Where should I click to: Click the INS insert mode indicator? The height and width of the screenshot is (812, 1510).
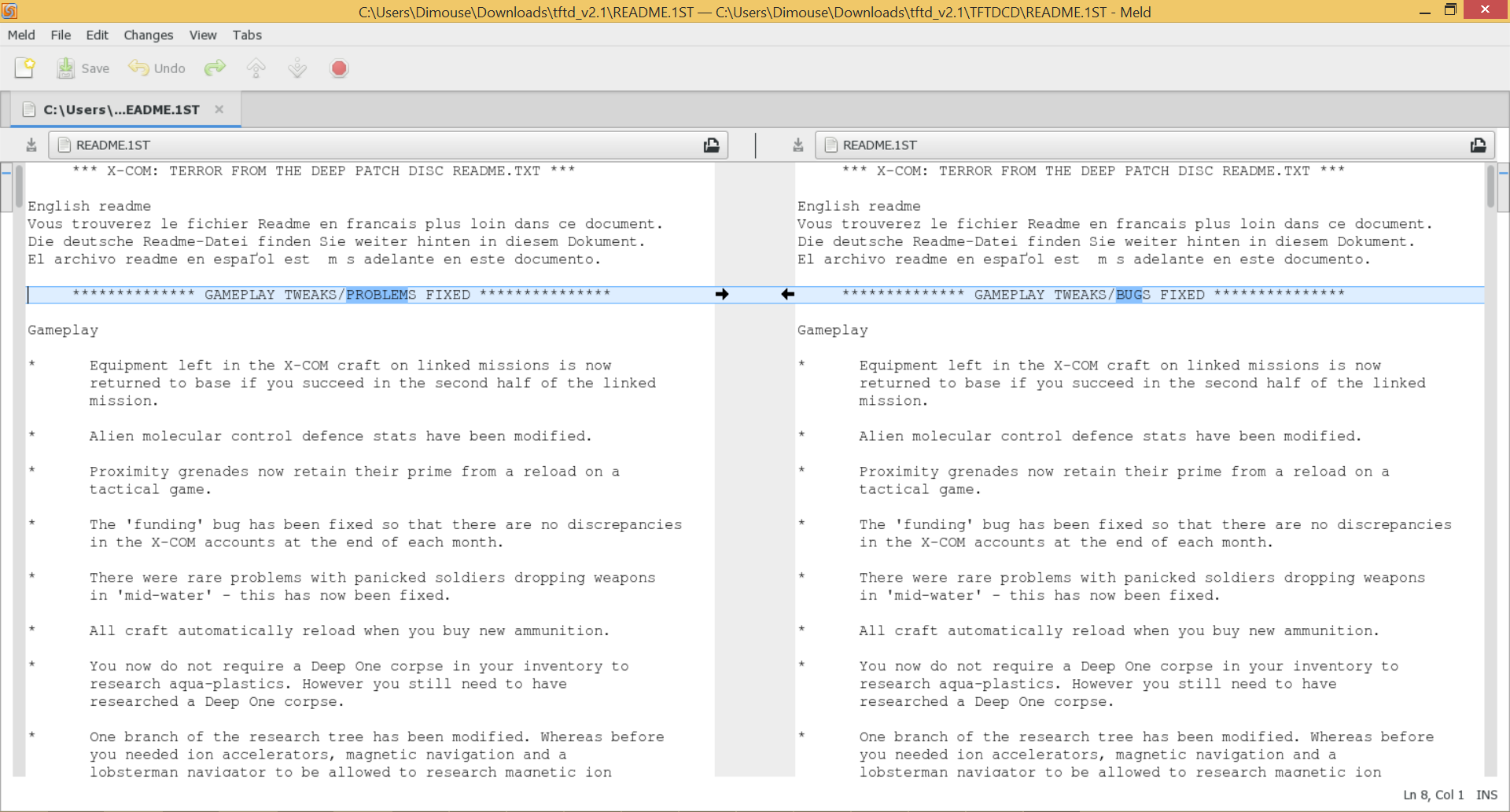click(1486, 795)
